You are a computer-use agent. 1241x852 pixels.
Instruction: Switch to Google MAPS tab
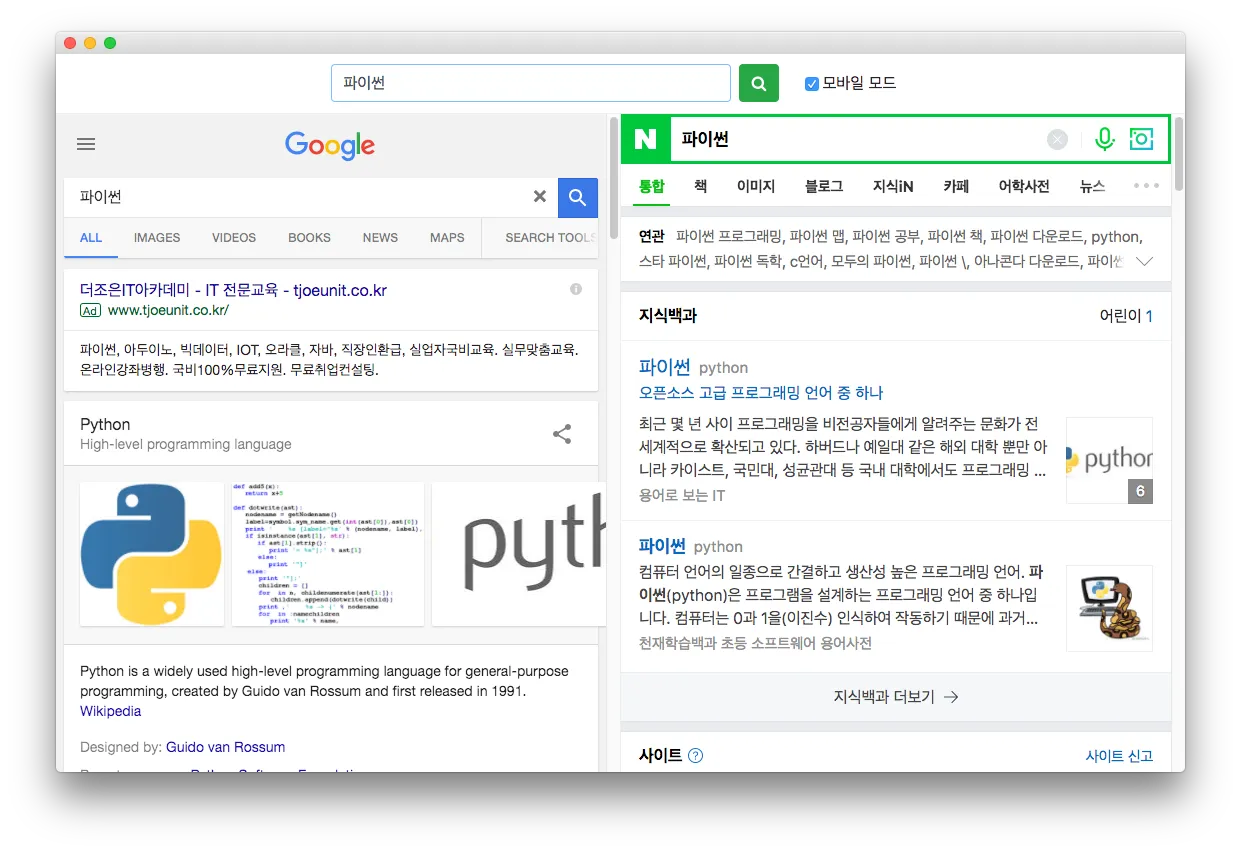click(447, 238)
